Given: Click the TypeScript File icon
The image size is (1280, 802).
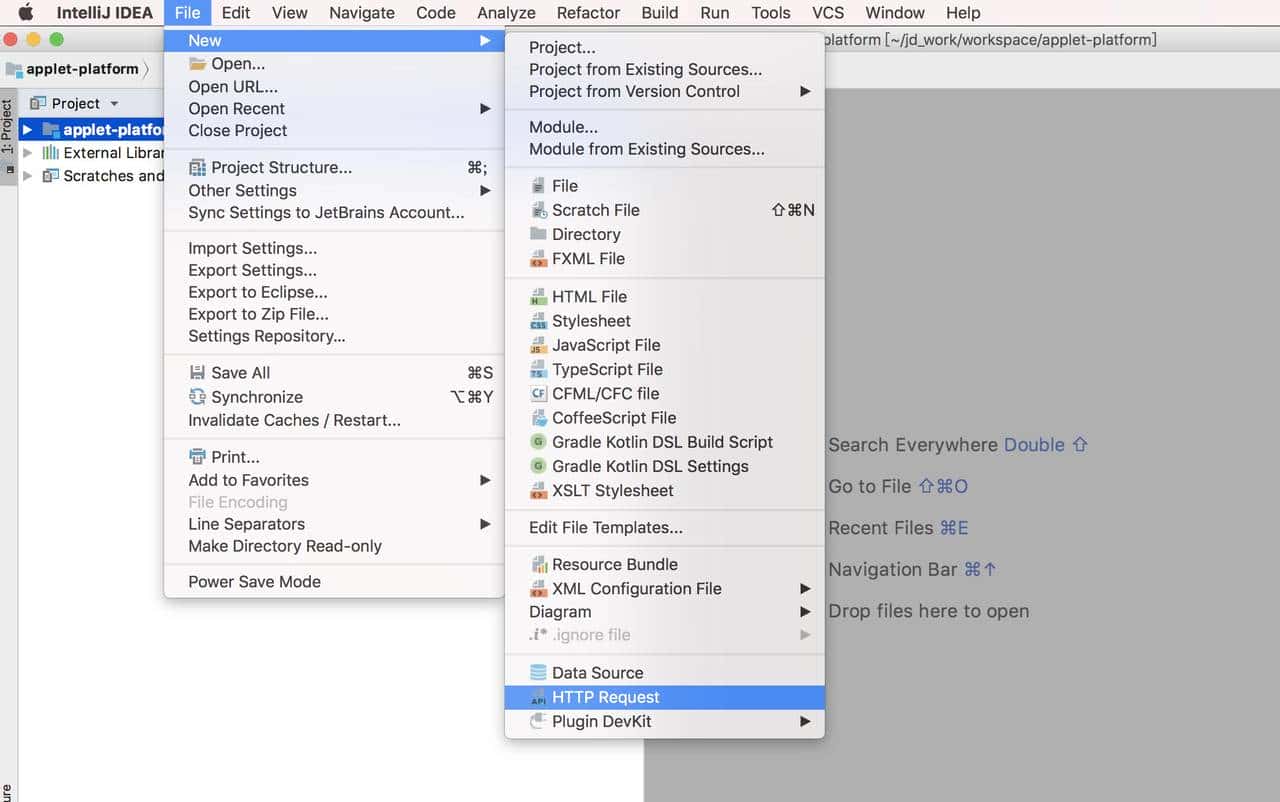Looking at the screenshot, I should click(538, 370).
